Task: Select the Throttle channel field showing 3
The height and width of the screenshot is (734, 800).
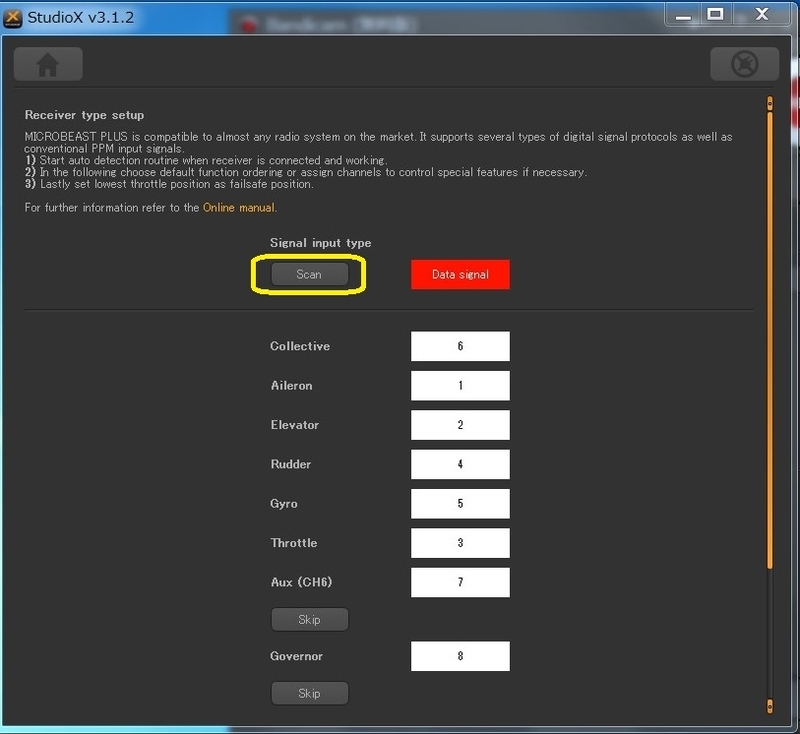Action: [x=460, y=543]
